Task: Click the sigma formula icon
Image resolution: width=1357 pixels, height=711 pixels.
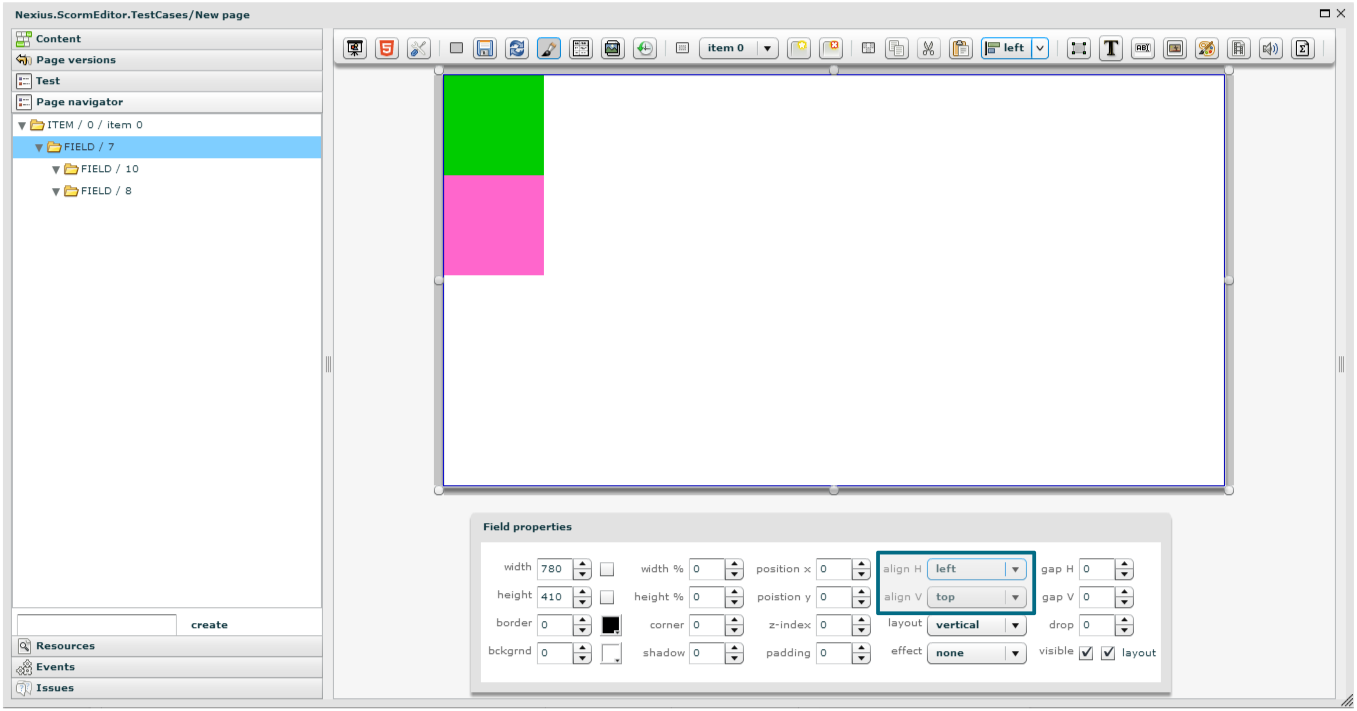Action: (x=1302, y=48)
